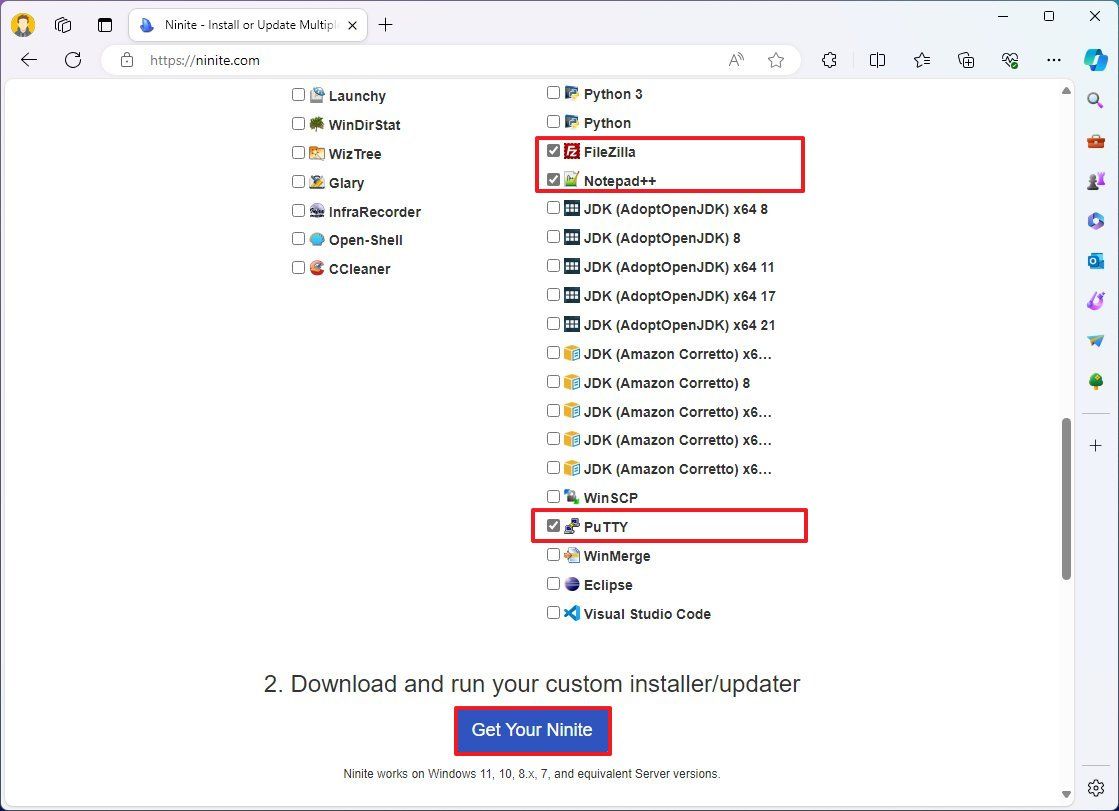Click the FileZilla app icon
Viewport: 1119px width, 811px height.
[x=571, y=151]
